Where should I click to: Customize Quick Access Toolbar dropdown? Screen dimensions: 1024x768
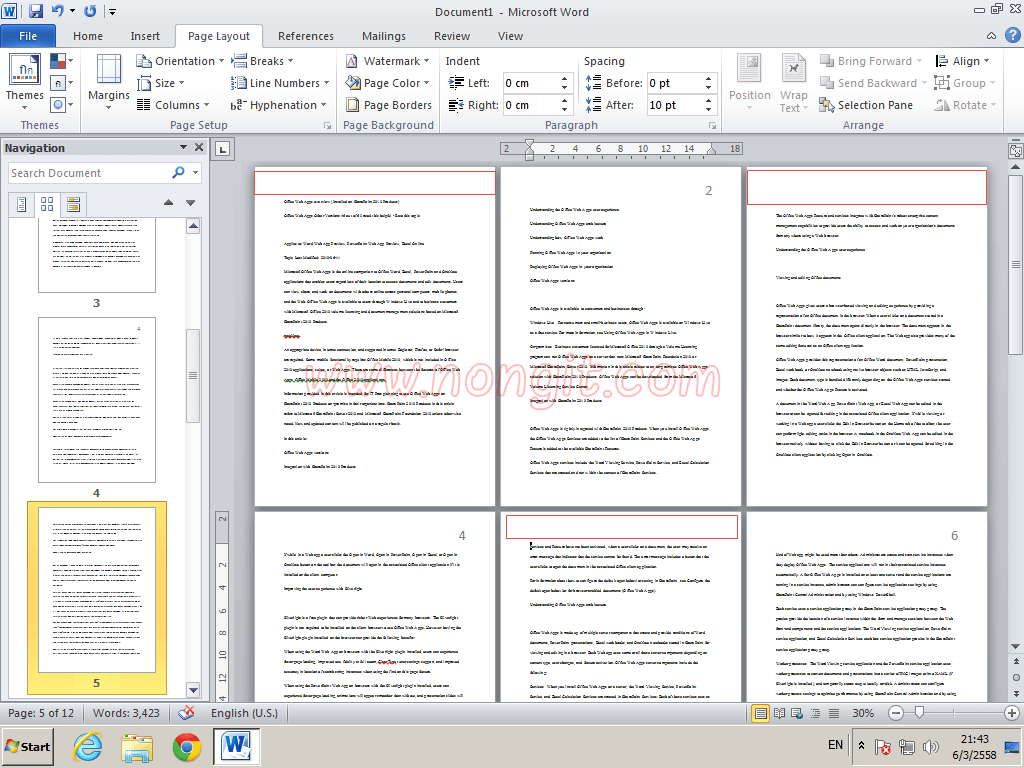point(112,12)
